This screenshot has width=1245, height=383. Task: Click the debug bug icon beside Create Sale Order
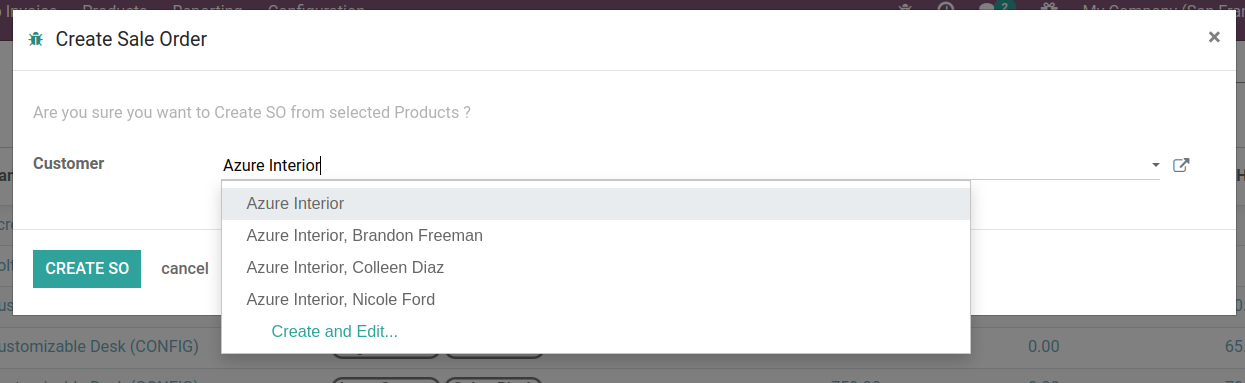pyautogui.click(x=36, y=40)
